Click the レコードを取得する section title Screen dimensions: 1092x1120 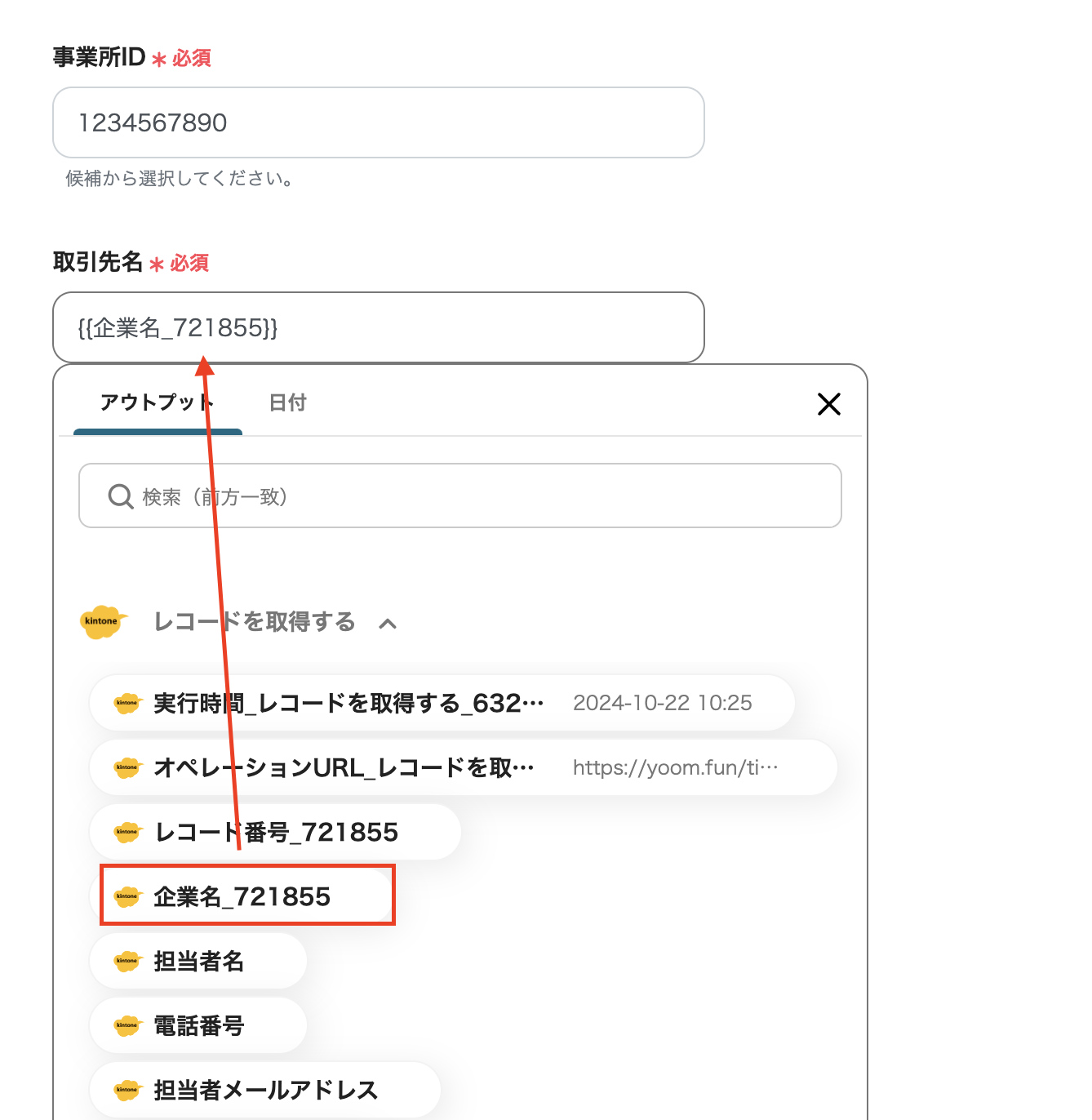click(x=255, y=622)
